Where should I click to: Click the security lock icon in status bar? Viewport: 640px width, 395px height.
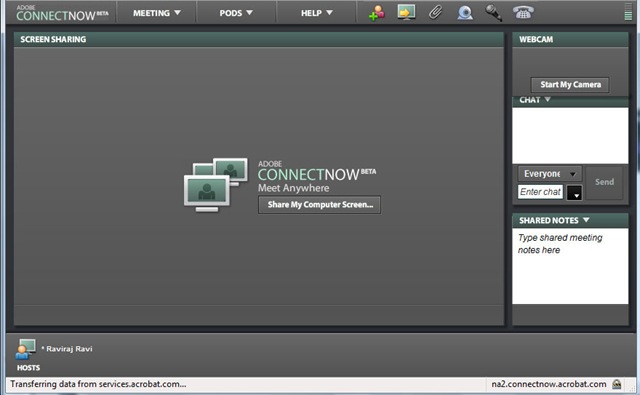(x=617, y=384)
